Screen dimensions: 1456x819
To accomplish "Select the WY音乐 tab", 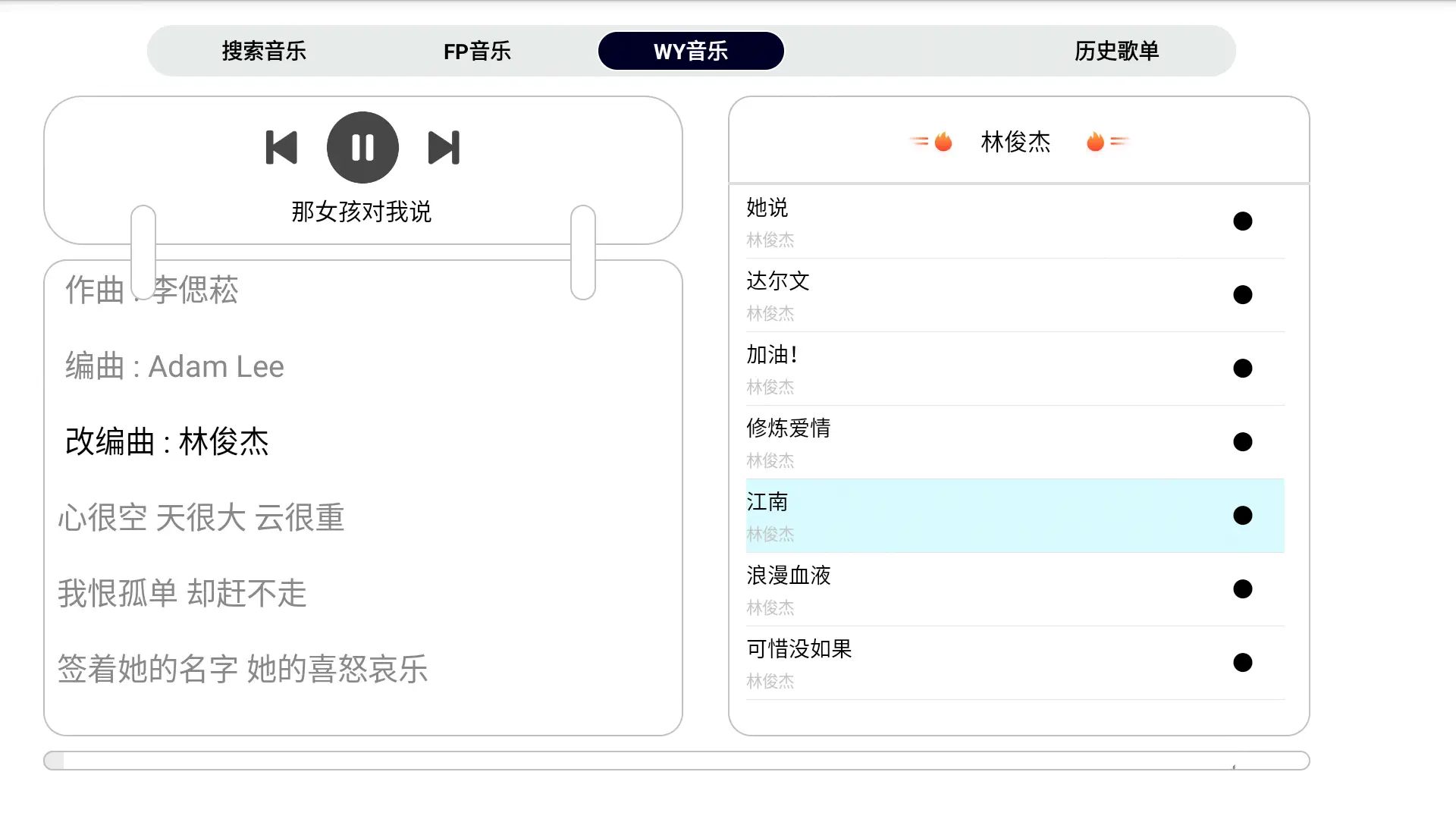I will point(691,51).
